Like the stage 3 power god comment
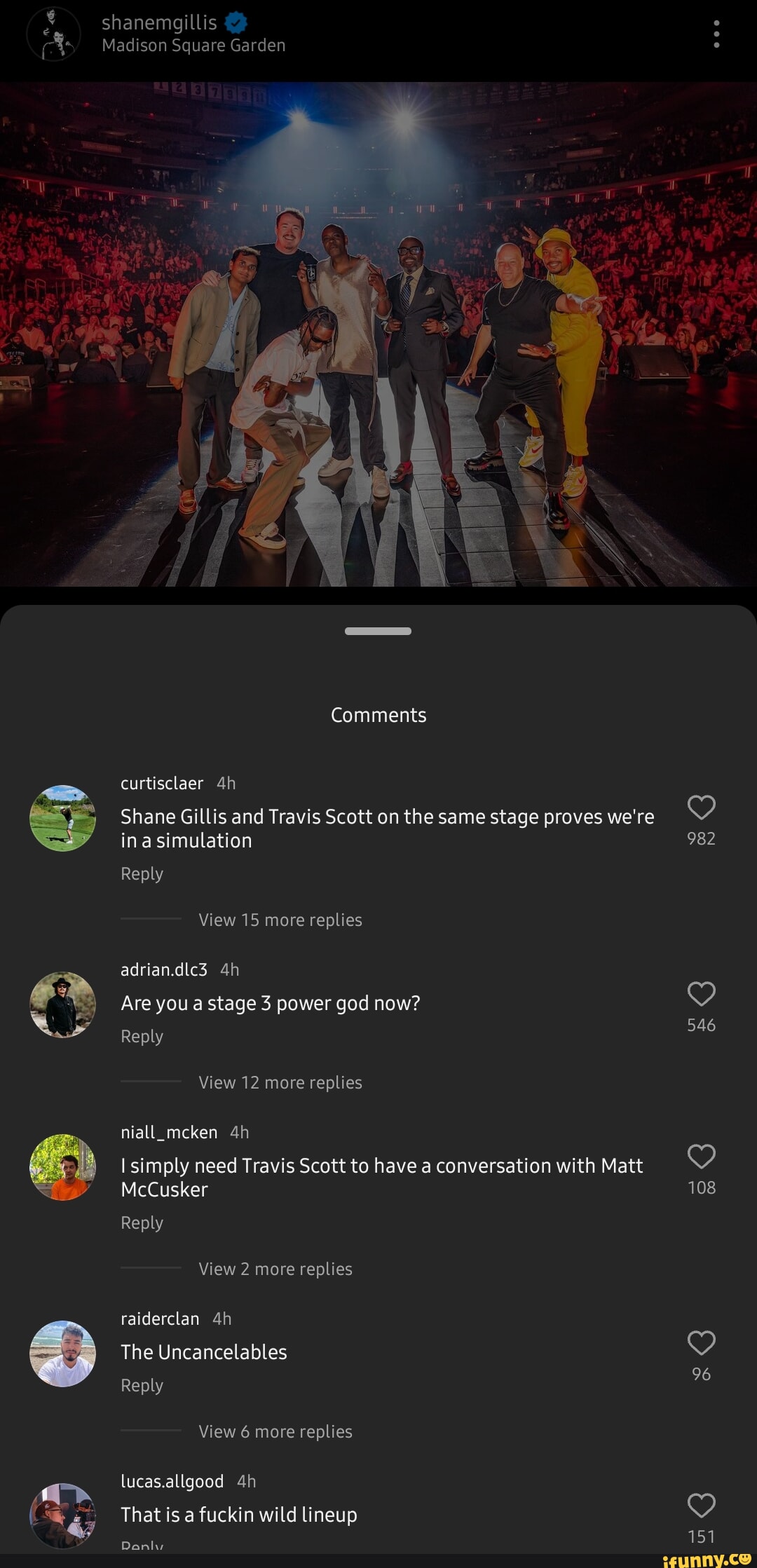This screenshot has width=757, height=1568. click(701, 994)
